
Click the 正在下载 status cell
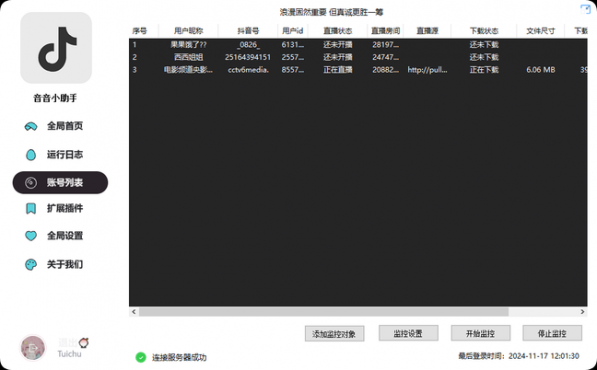[484, 70]
